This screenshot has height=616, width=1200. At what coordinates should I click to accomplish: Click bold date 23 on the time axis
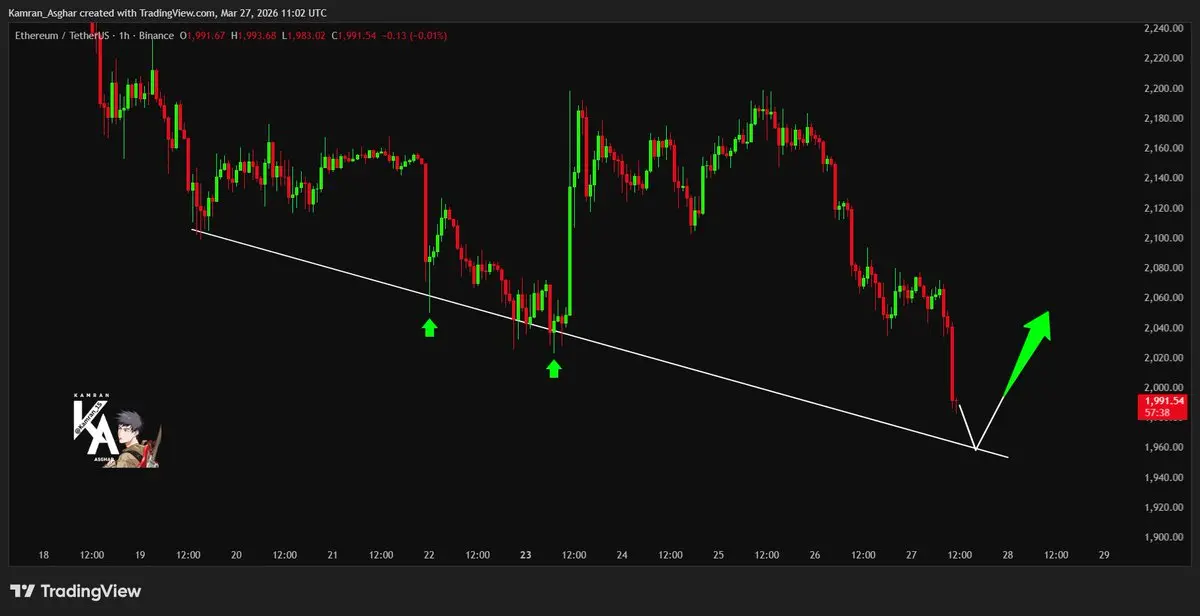(x=525, y=555)
